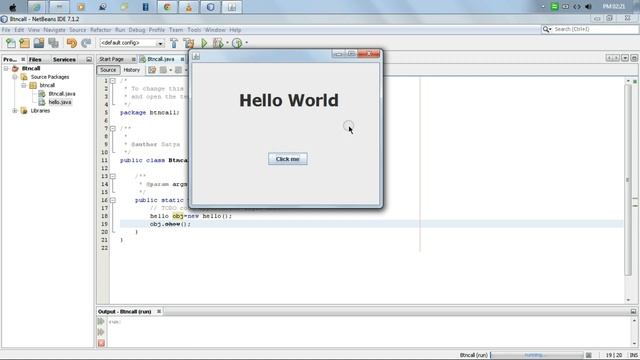Switch to the Files tab

tap(35, 60)
